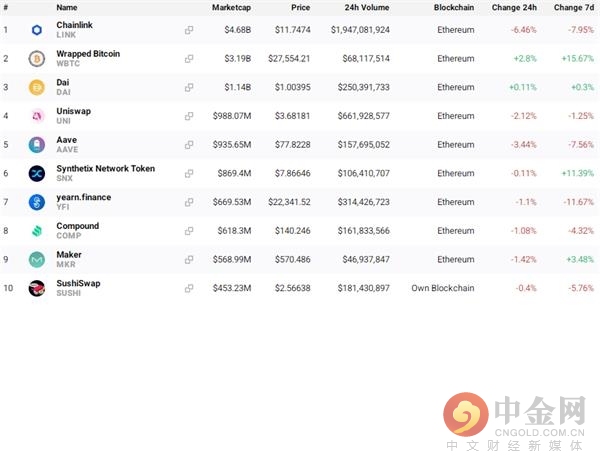The width and height of the screenshot is (600, 464).
Task: Click the -6.46% Chainlink daily change
Action: coord(523,30)
